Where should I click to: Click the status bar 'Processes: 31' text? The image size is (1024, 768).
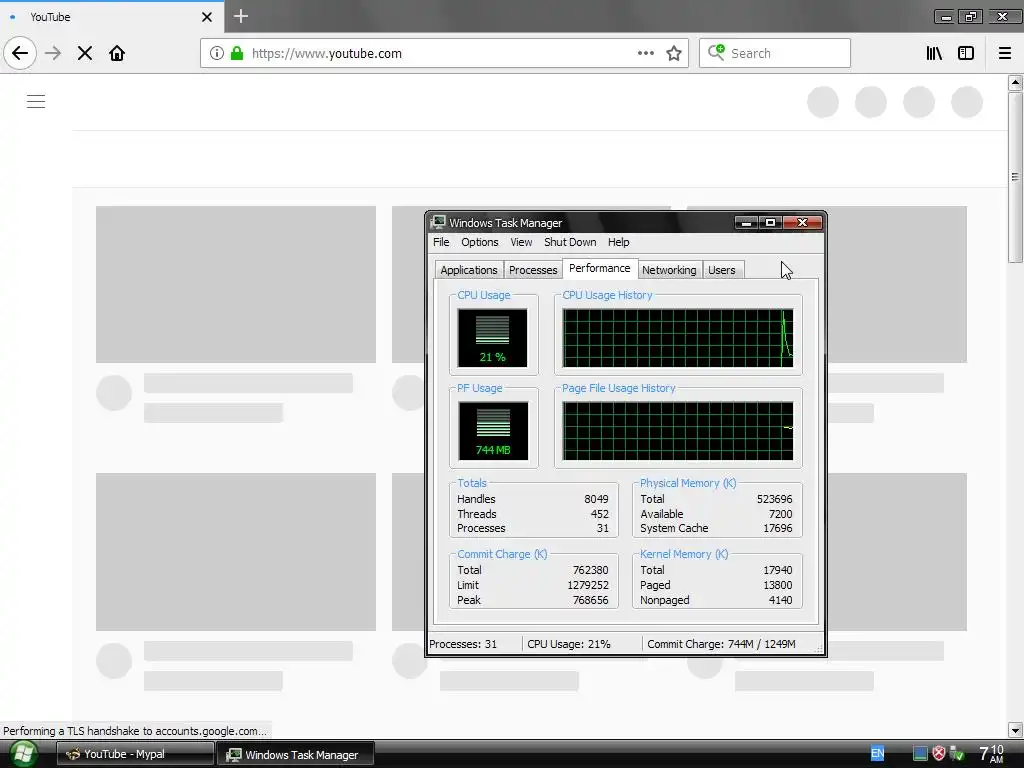463,644
